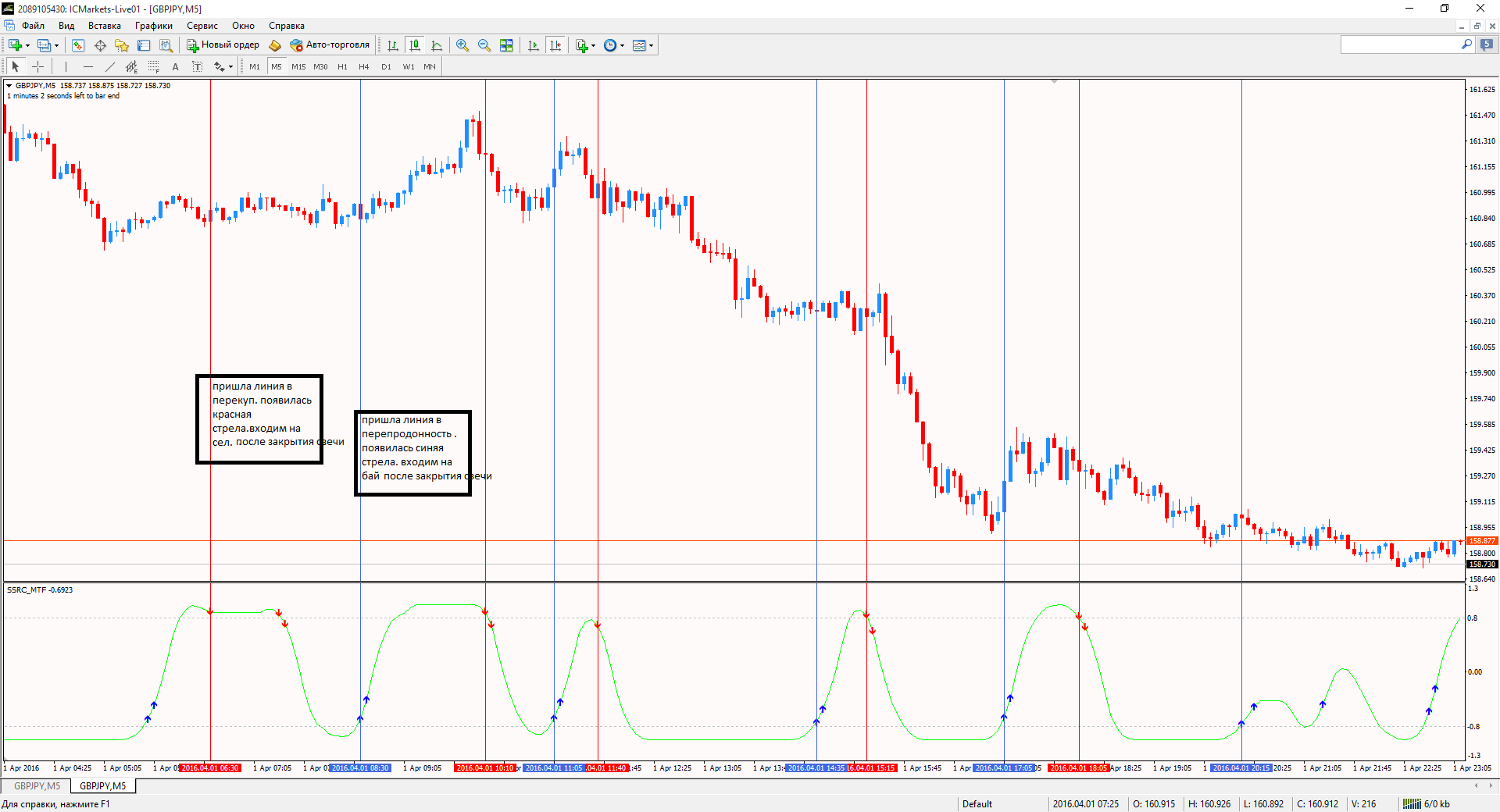Click the Zoom Out magnifier icon
Viewport: 1500px width, 812px height.
484,45
